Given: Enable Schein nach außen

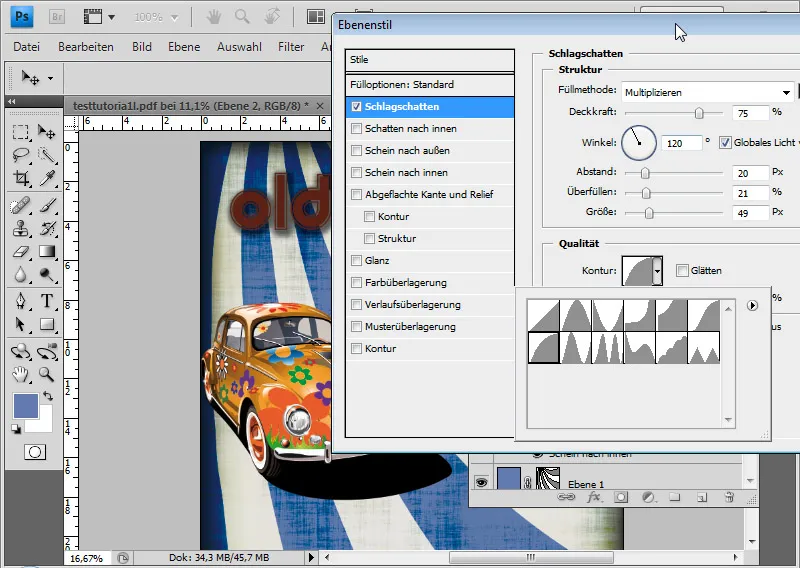Looking at the screenshot, I should click(356, 151).
